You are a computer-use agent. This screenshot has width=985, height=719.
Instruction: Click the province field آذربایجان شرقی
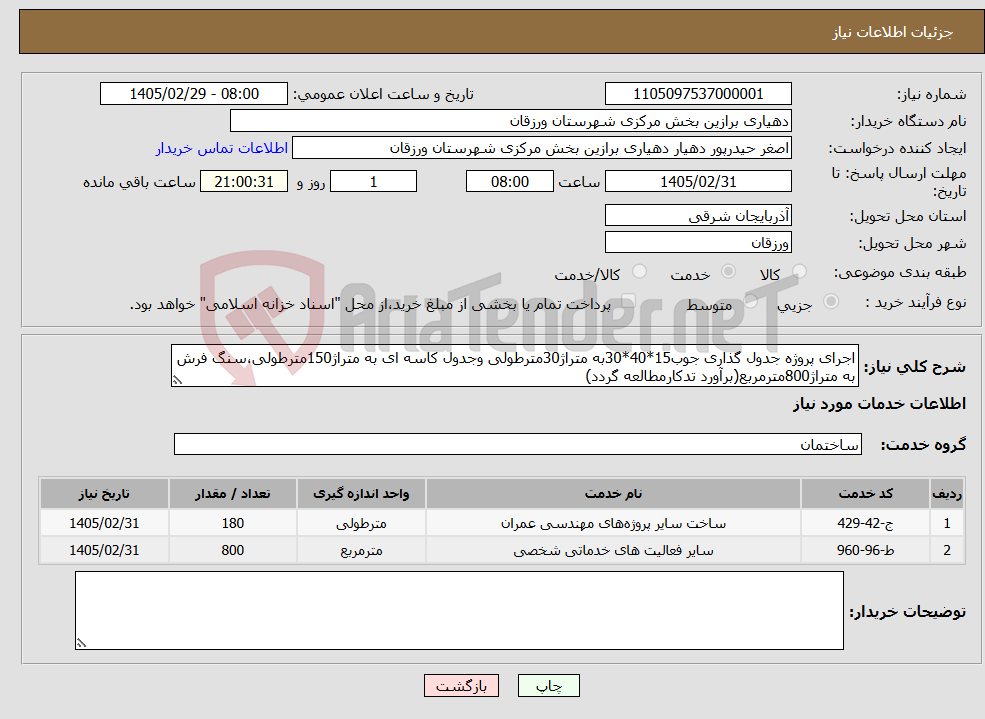coord(698,215)
